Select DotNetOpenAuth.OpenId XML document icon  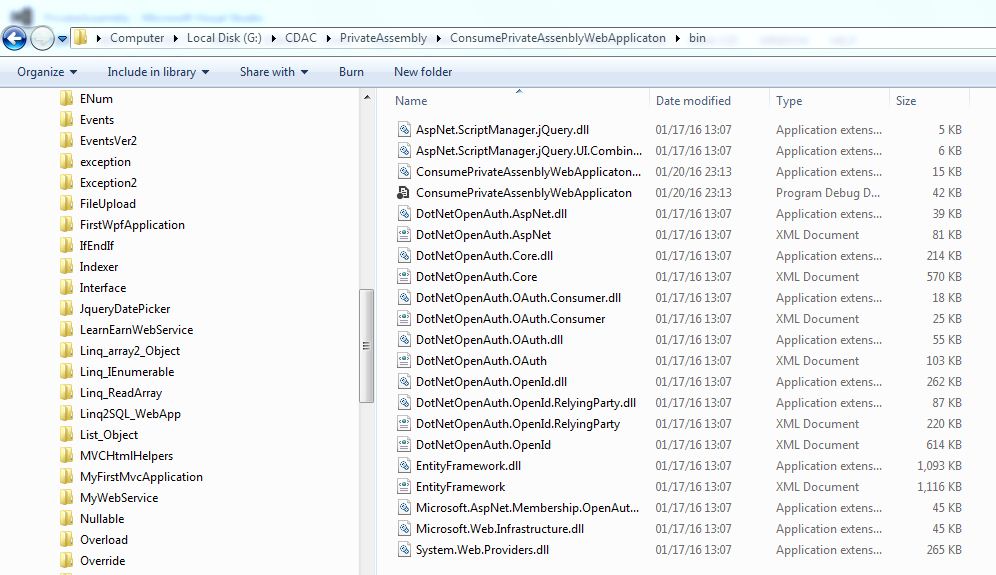pyautogui.click(x=403, y=444)
